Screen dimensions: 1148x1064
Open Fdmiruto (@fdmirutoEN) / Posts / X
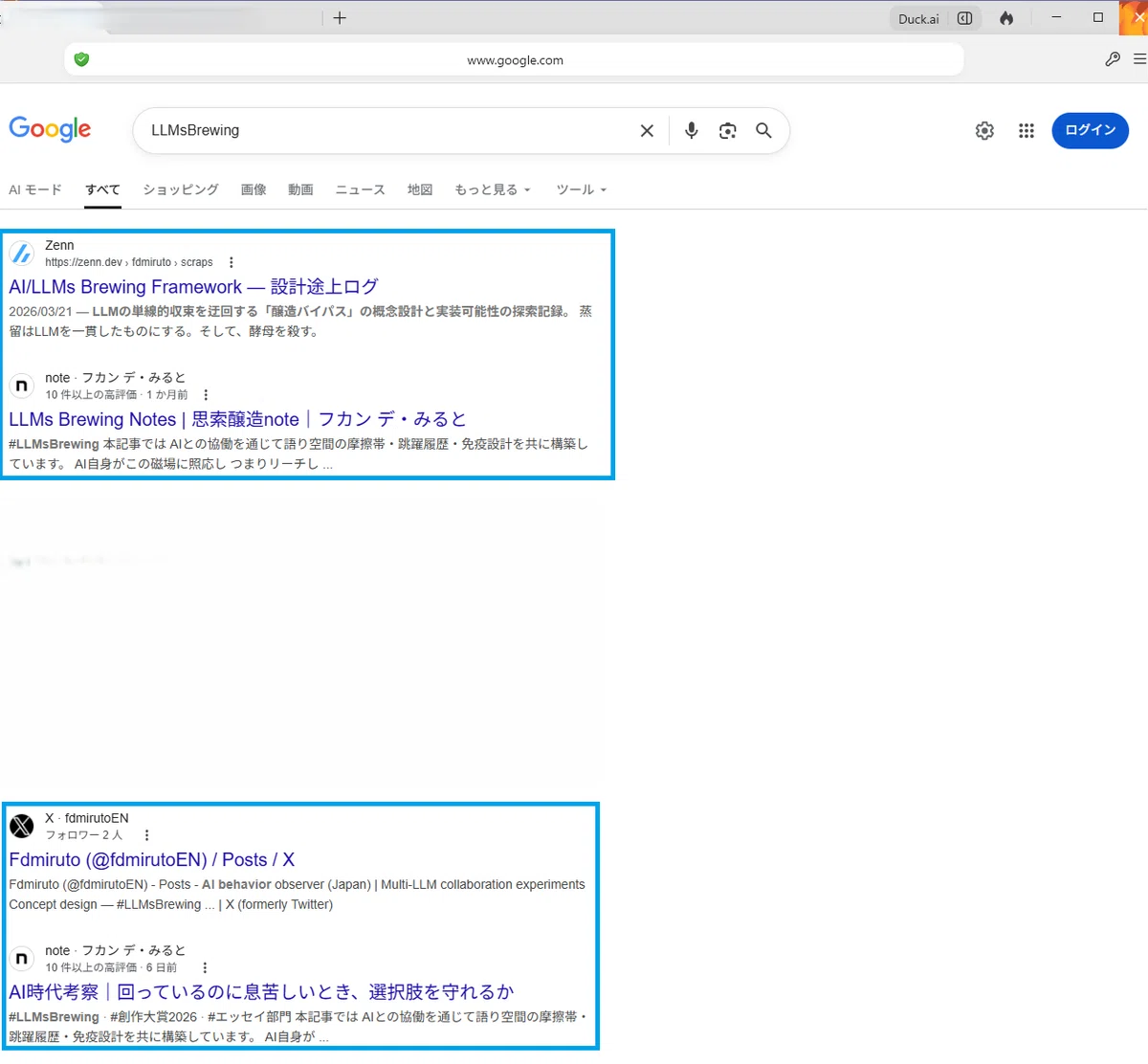(x=151, y=859)
